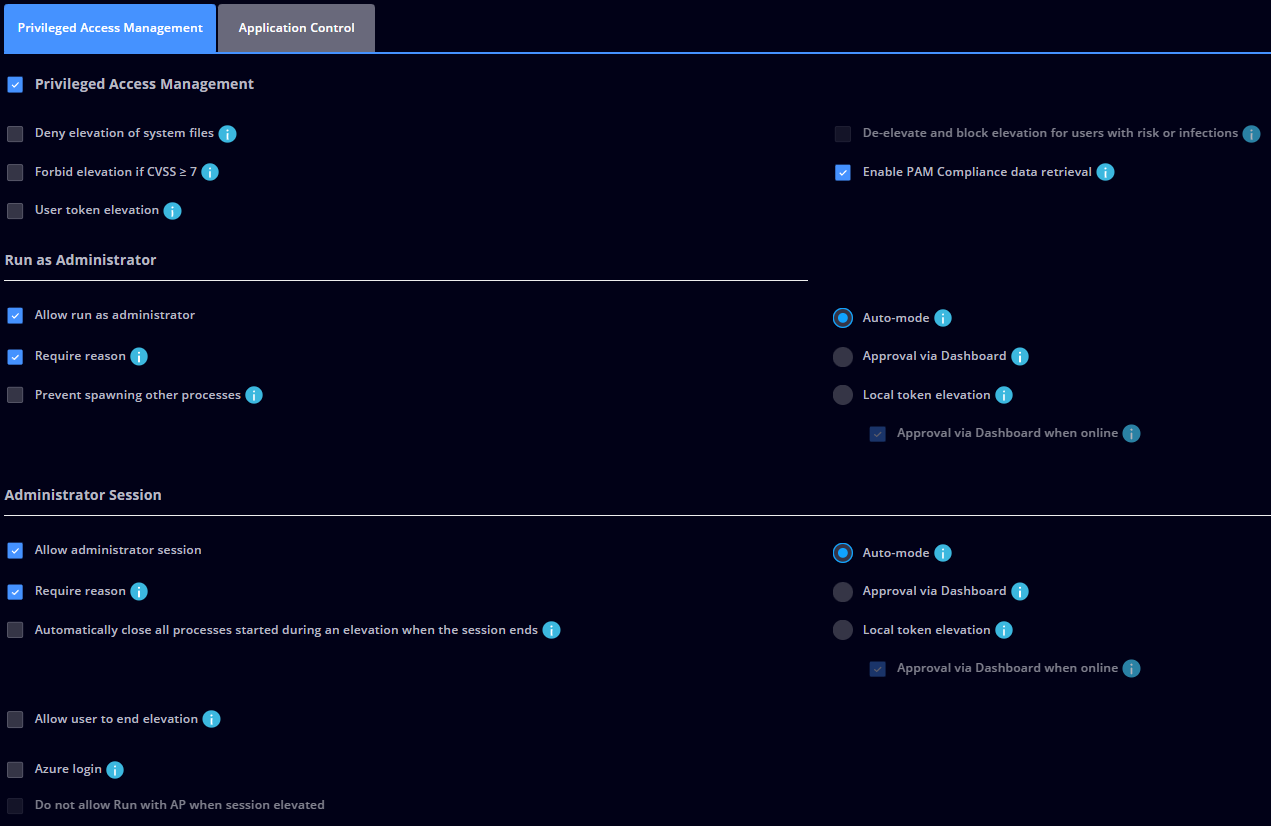This screenshot has width=1271, height=826.
Task: Open info icon for Deny elevation of system files
Action: [x=227, y=133]
